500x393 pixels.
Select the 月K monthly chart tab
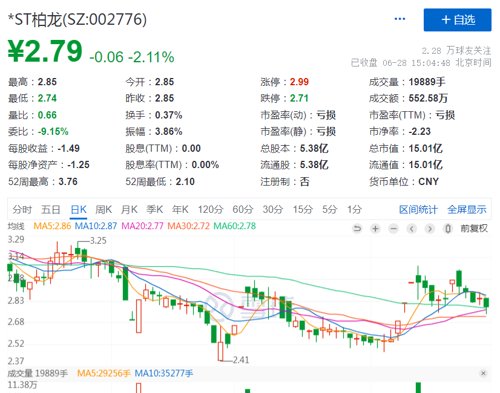coord(129,210)
